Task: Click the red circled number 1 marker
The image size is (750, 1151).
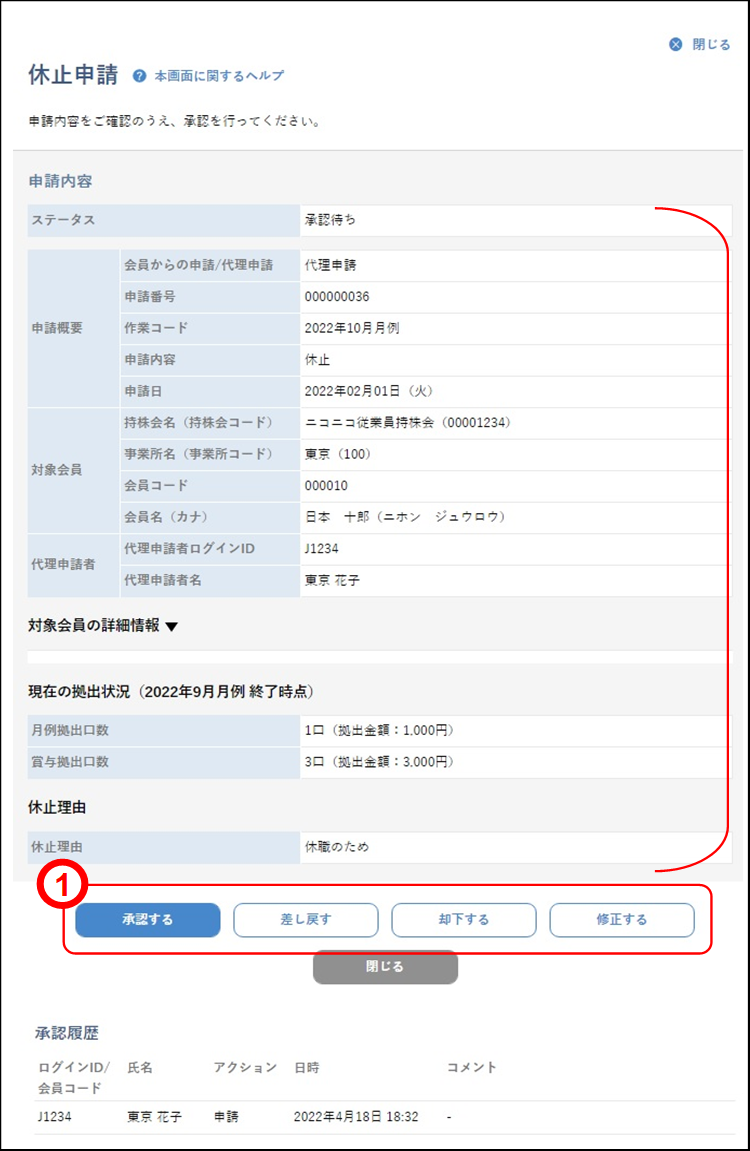Action: pyautogui.click(x=62, y=885)
